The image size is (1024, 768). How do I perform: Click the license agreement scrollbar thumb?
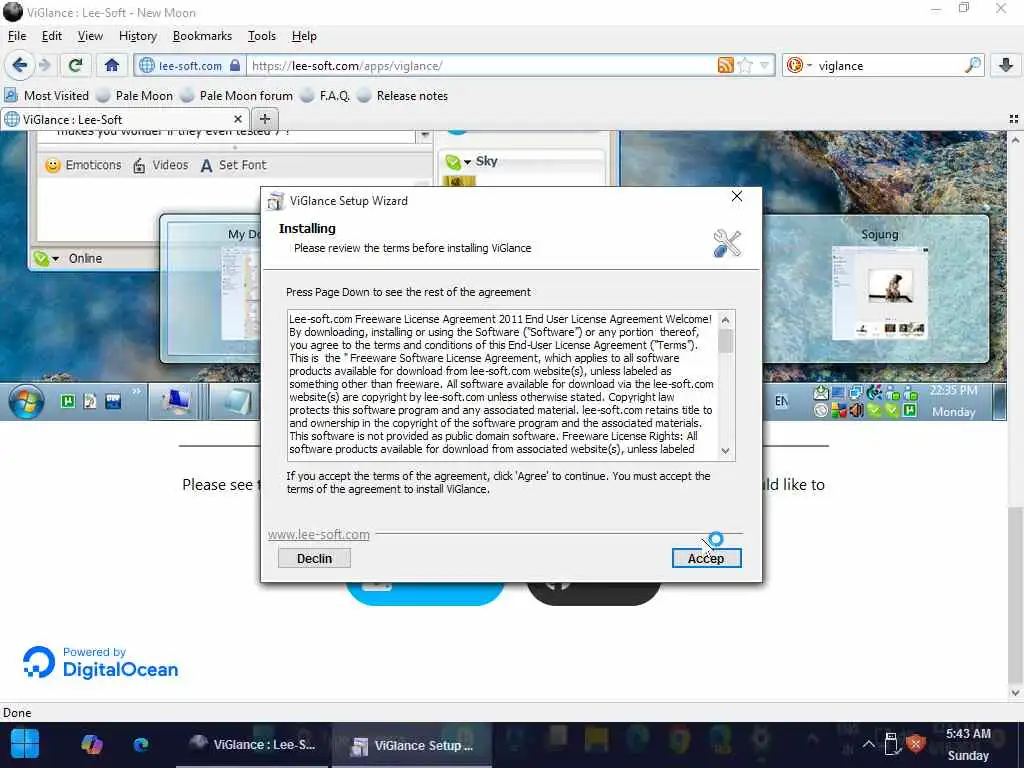pyautogui.click(x=725, y=341)
